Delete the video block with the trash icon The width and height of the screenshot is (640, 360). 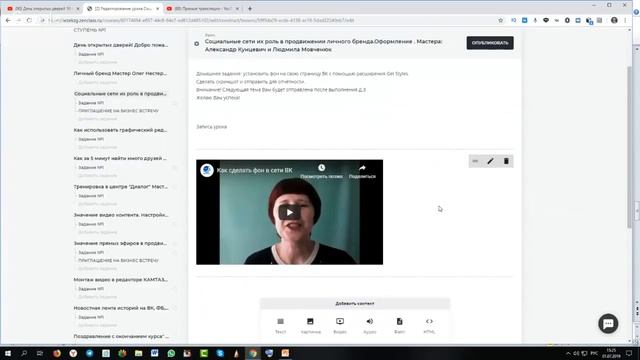click(x=506, y=161)
